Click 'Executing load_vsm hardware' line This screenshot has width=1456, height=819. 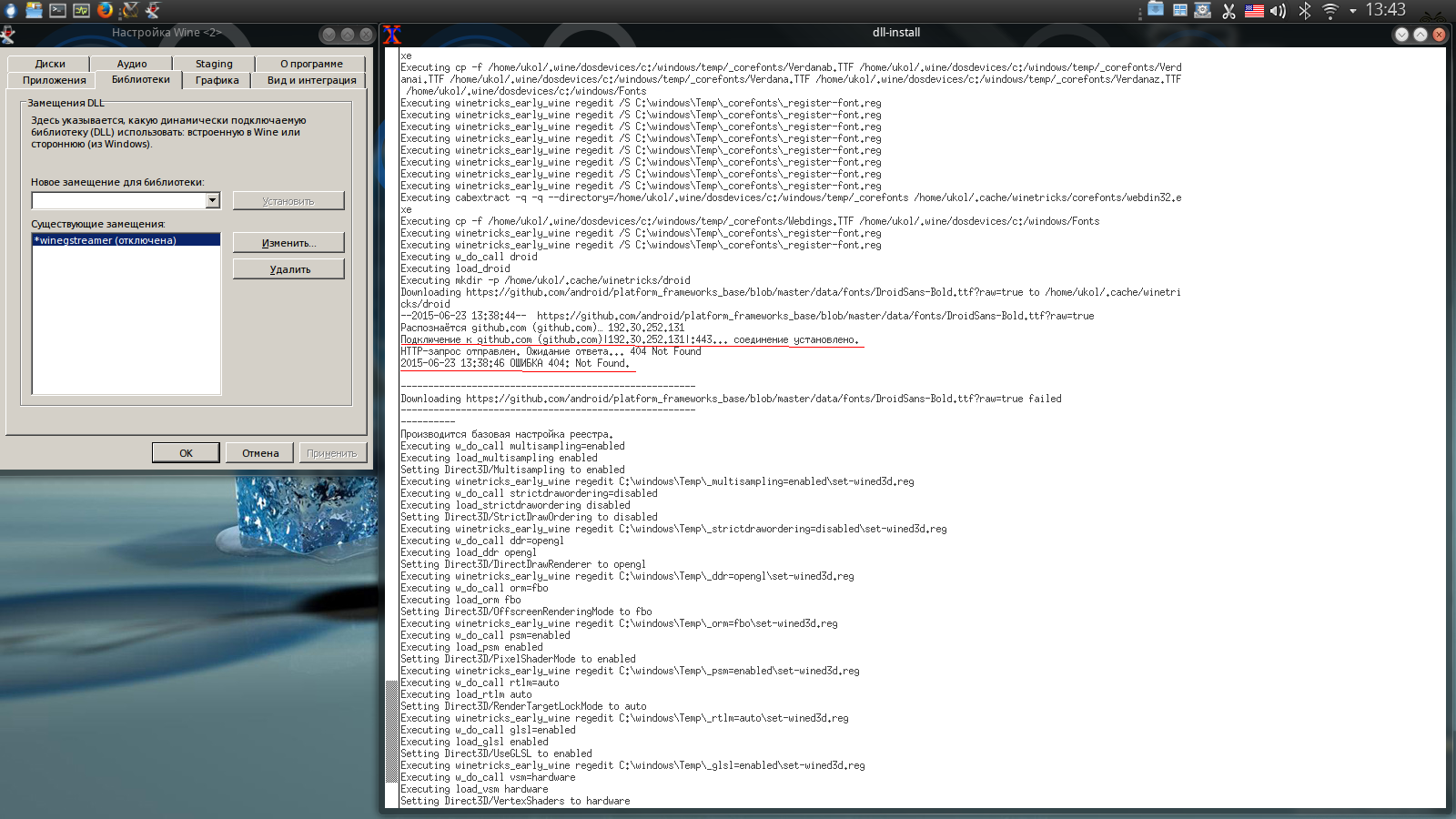[x=474, y=789]
